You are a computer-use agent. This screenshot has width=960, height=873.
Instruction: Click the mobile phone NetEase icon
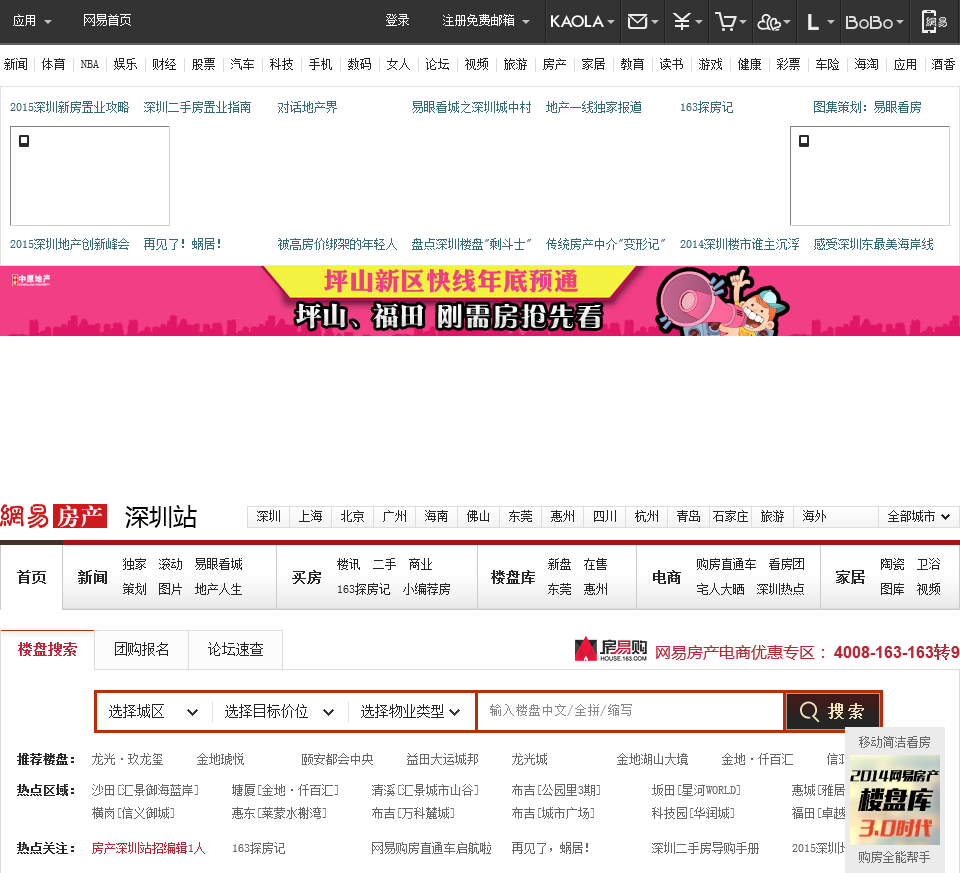pos(934,21)
